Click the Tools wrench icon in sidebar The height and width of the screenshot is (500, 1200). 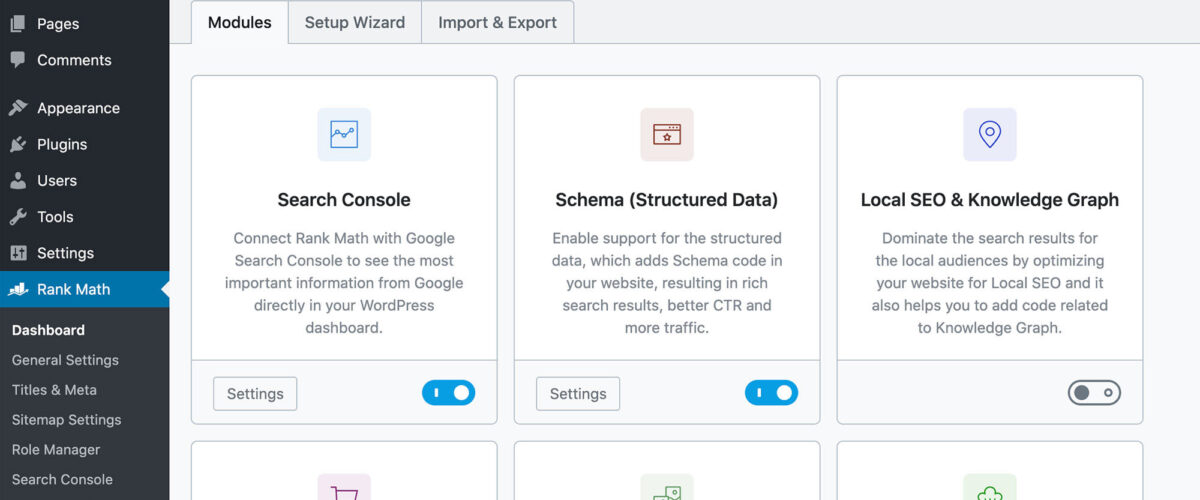(x=18, y=216)
